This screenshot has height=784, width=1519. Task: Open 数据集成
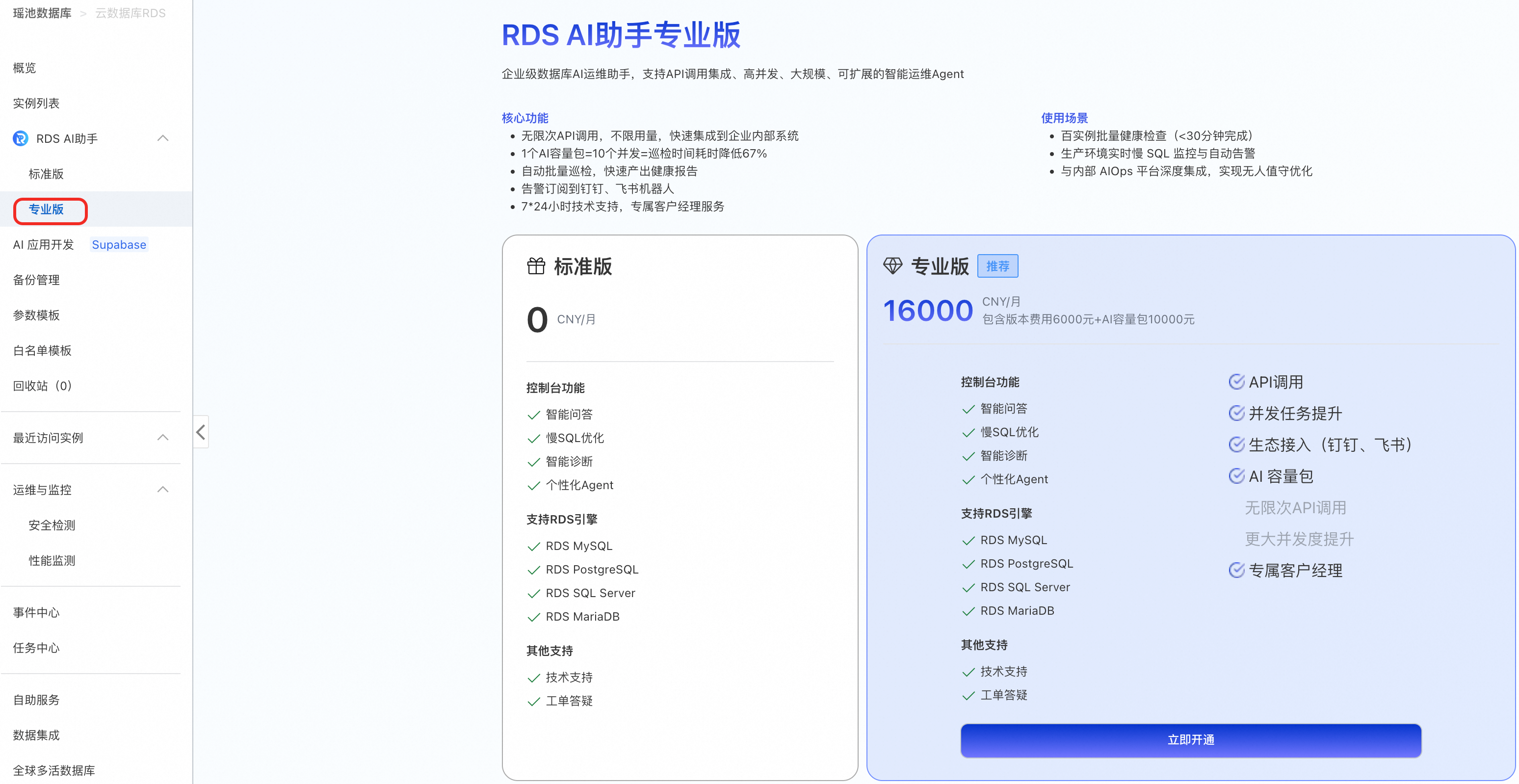pos(37,735)
